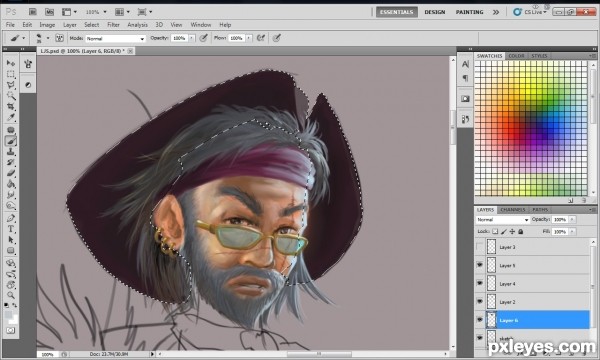The width and height of the screenshot is (600, 360).
Task: Toggle lock all padlock icon
Action: pyautogui.click(x=520, y=231)
